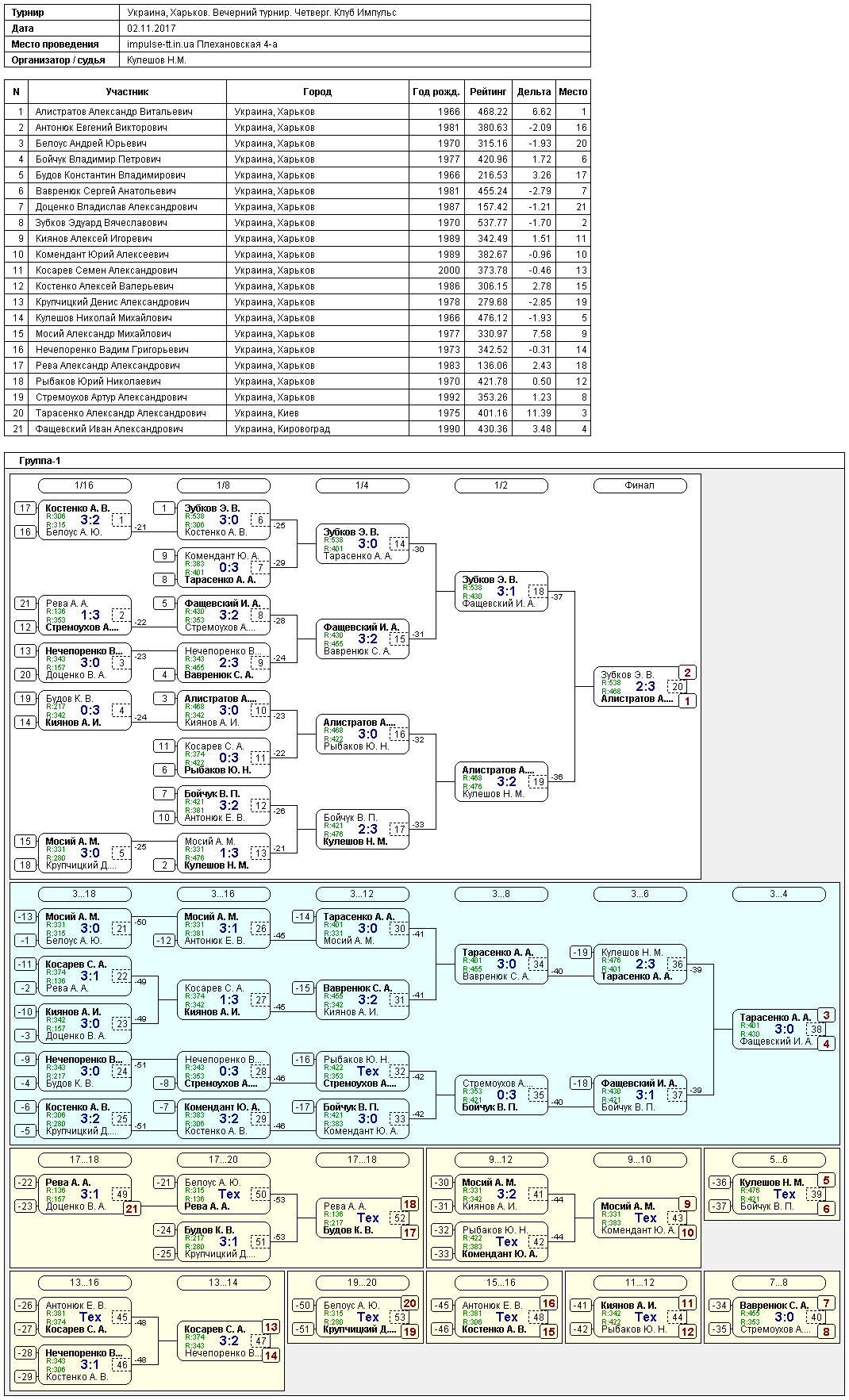Select participant 'Зубков Эдуард Вячеславович' in table
This screenshot has width=849, height=1400.
tap(102, 223)
